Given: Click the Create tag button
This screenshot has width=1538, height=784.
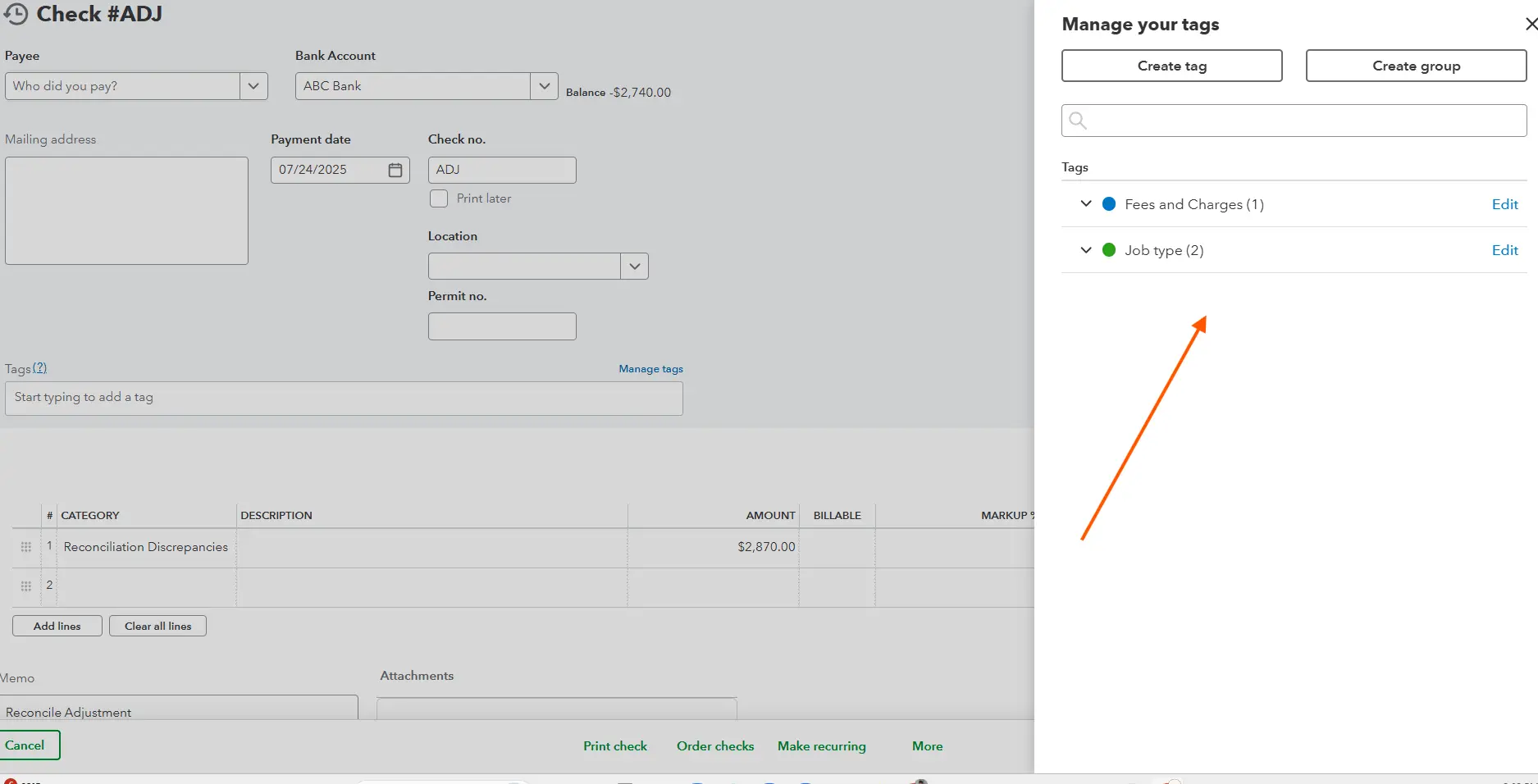Looking at the screenshot, I should (1171, 66).
